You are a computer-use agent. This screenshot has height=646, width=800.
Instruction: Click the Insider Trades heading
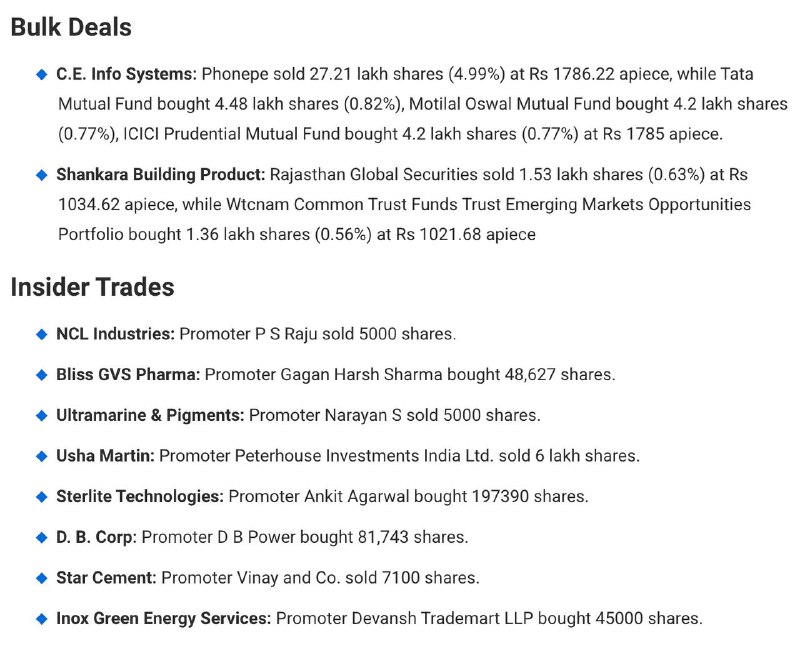(x=92, y=287)
